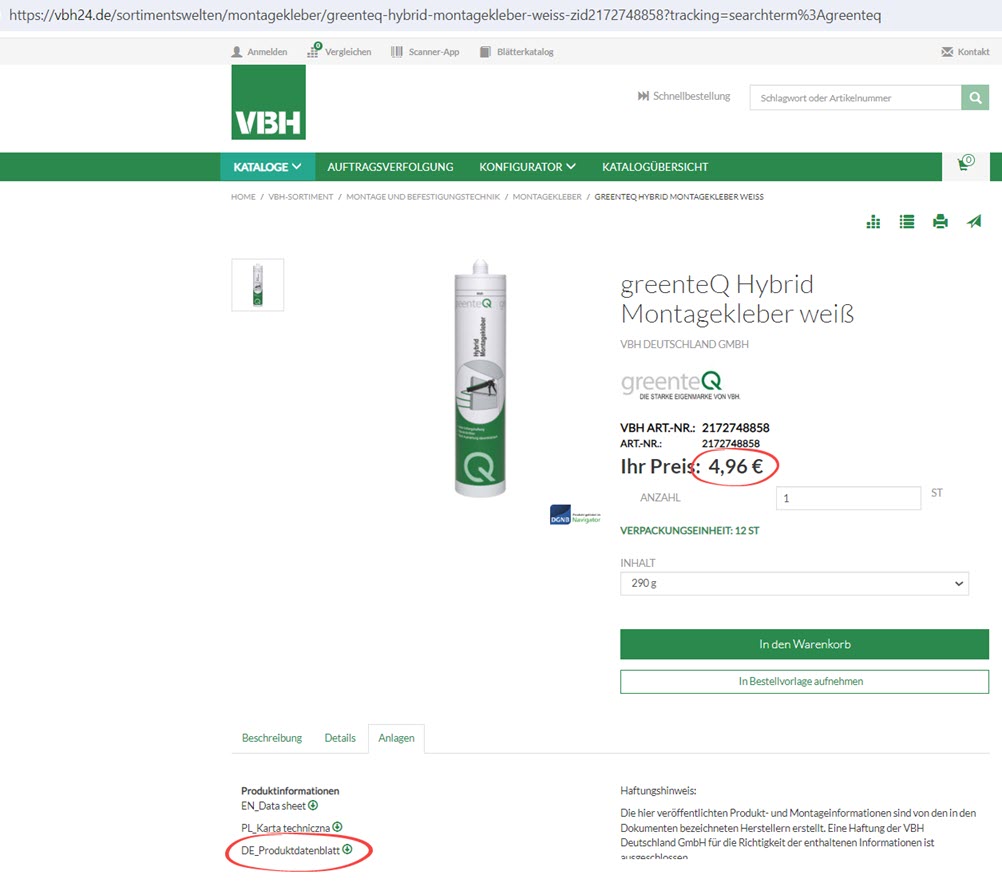
Task: Click download icon next to DE_Produktdatenblatt
Action: point(347,849)
